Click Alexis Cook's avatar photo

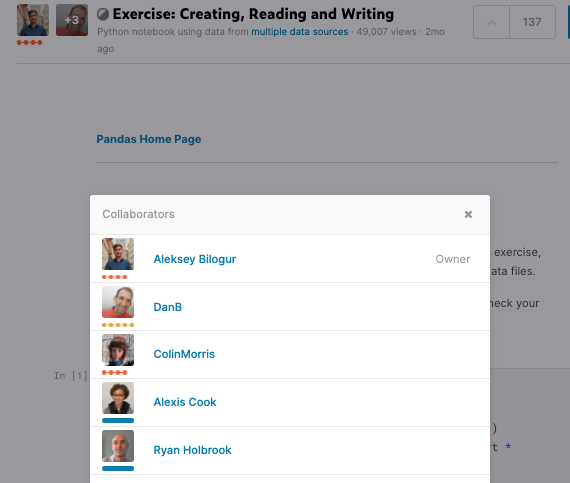tap(118, 398)
